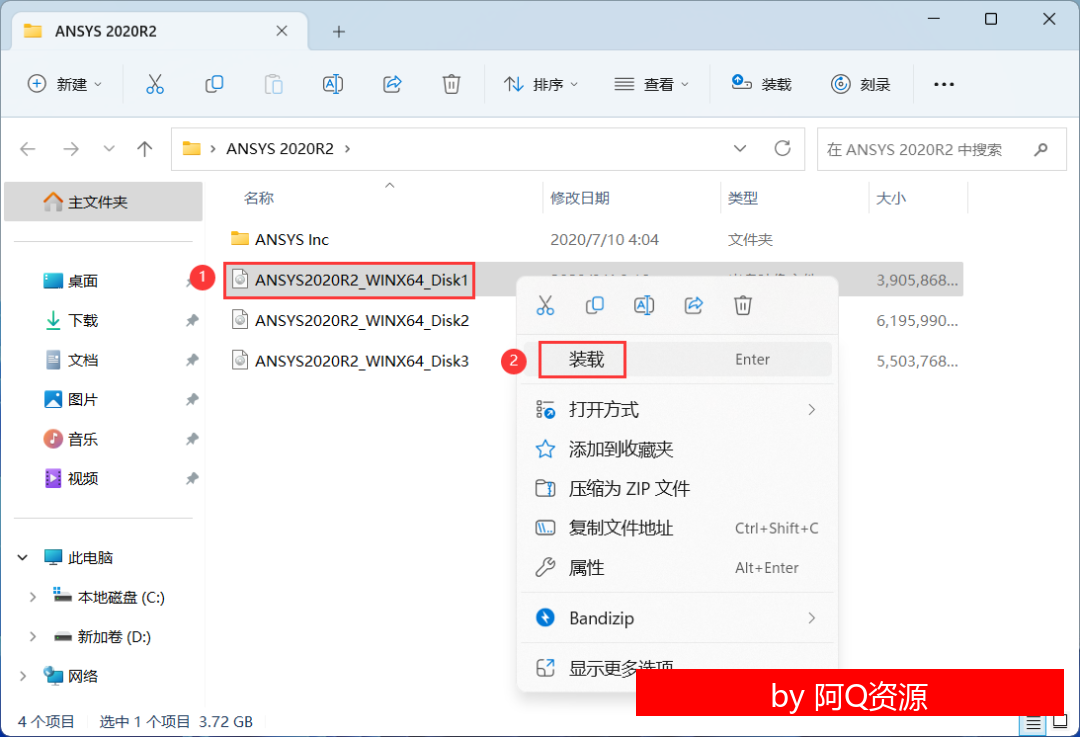Click the Copy icon in the toolbar
1080x737 pixels.
pos(214,84)
